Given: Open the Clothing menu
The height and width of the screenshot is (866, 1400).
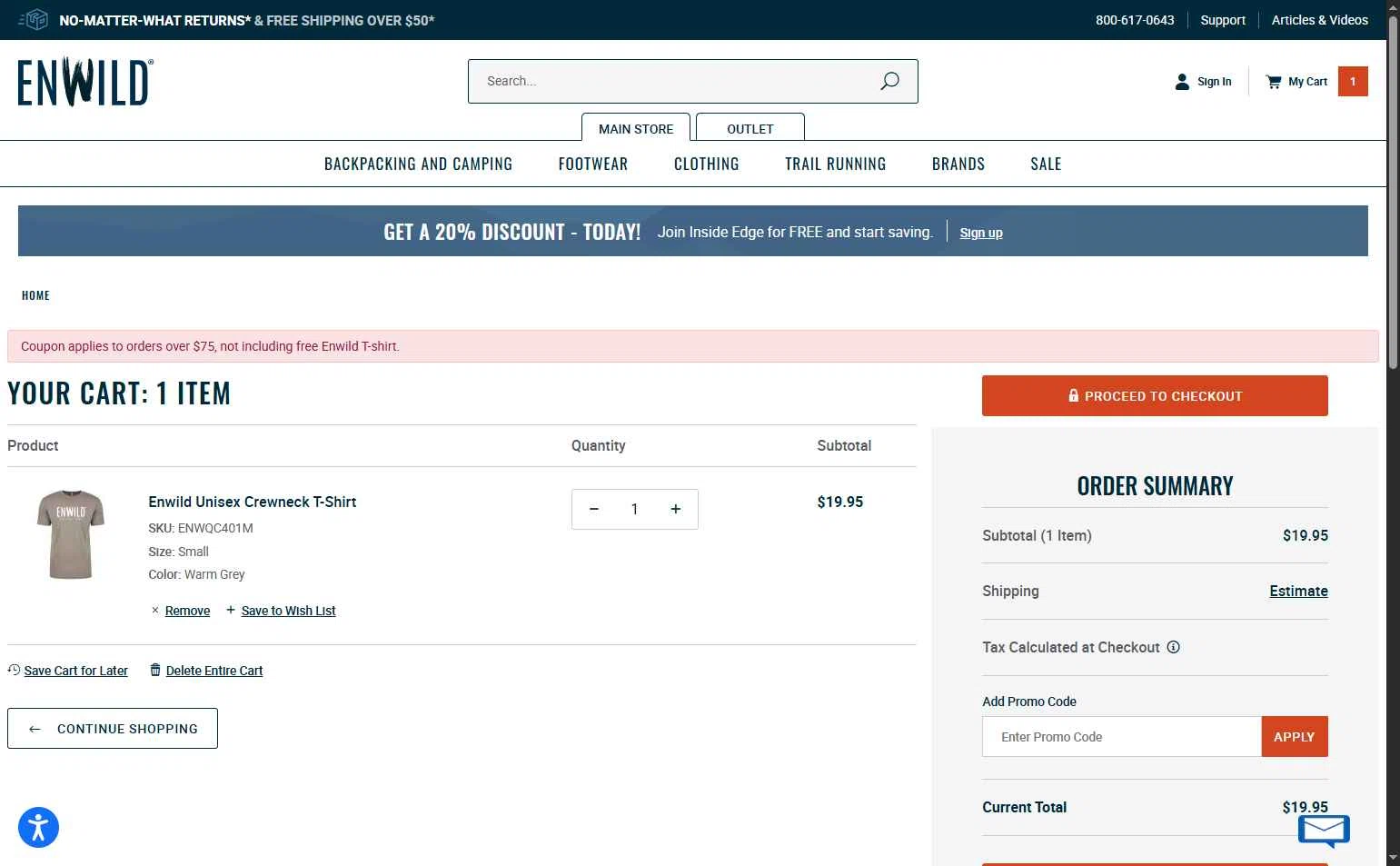Looking at the screenshot, I should [707, 164].
